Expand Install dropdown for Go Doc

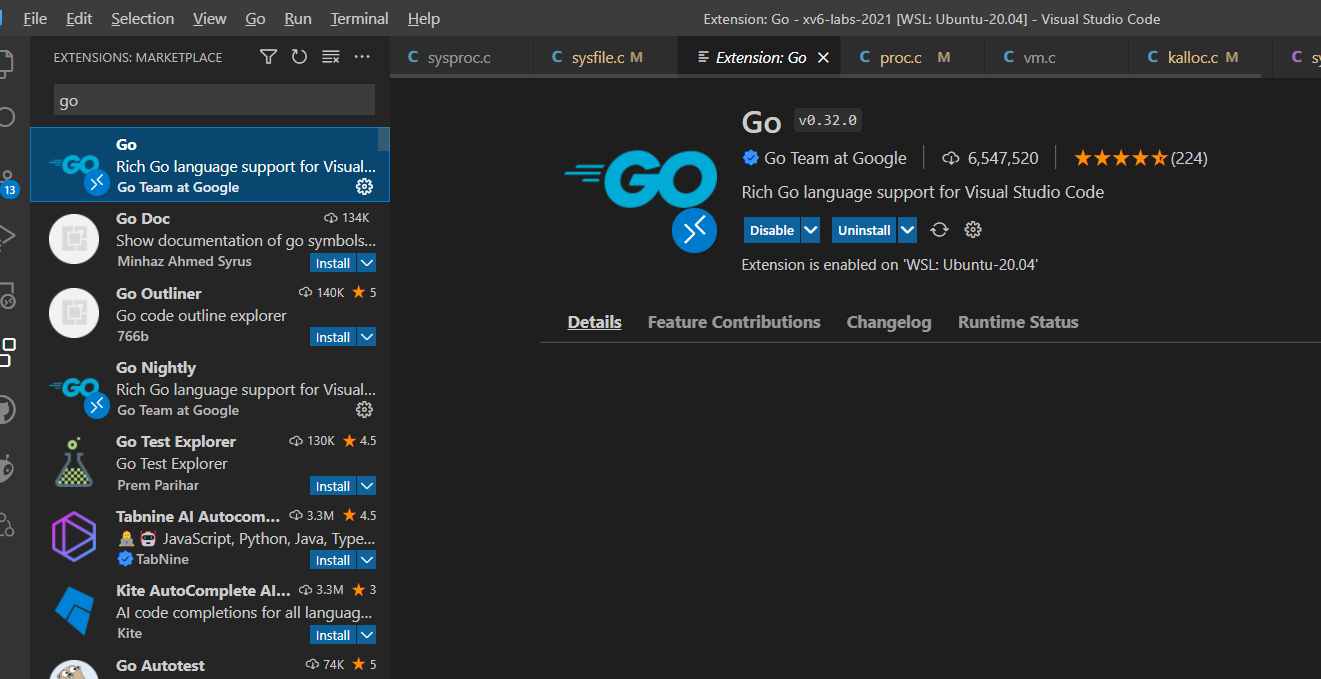click(367, 263)
